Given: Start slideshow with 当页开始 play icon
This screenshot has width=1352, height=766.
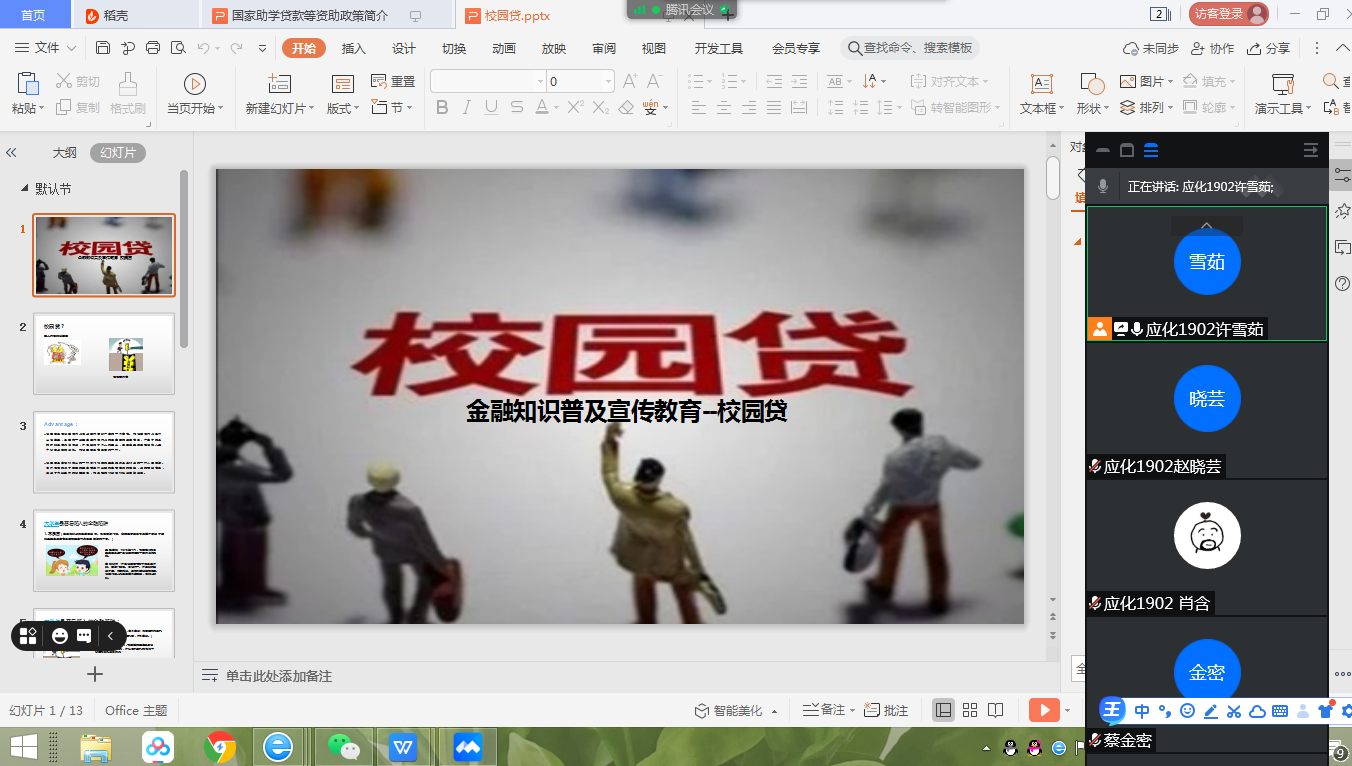Looking at the screenshot, I should pyautogui.click(x=194, y=85).
